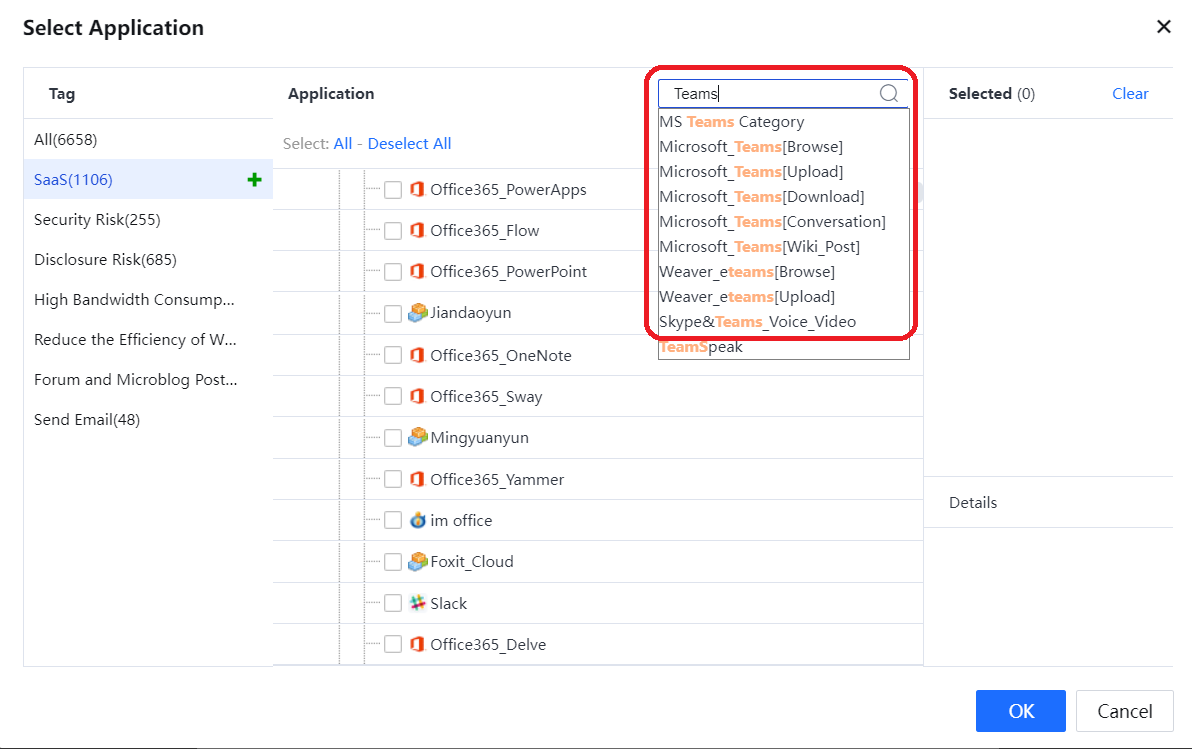Select the SaaS(1106) tag
The image size is (1192, 749).
pyautogui.click(x=148, y=179)
